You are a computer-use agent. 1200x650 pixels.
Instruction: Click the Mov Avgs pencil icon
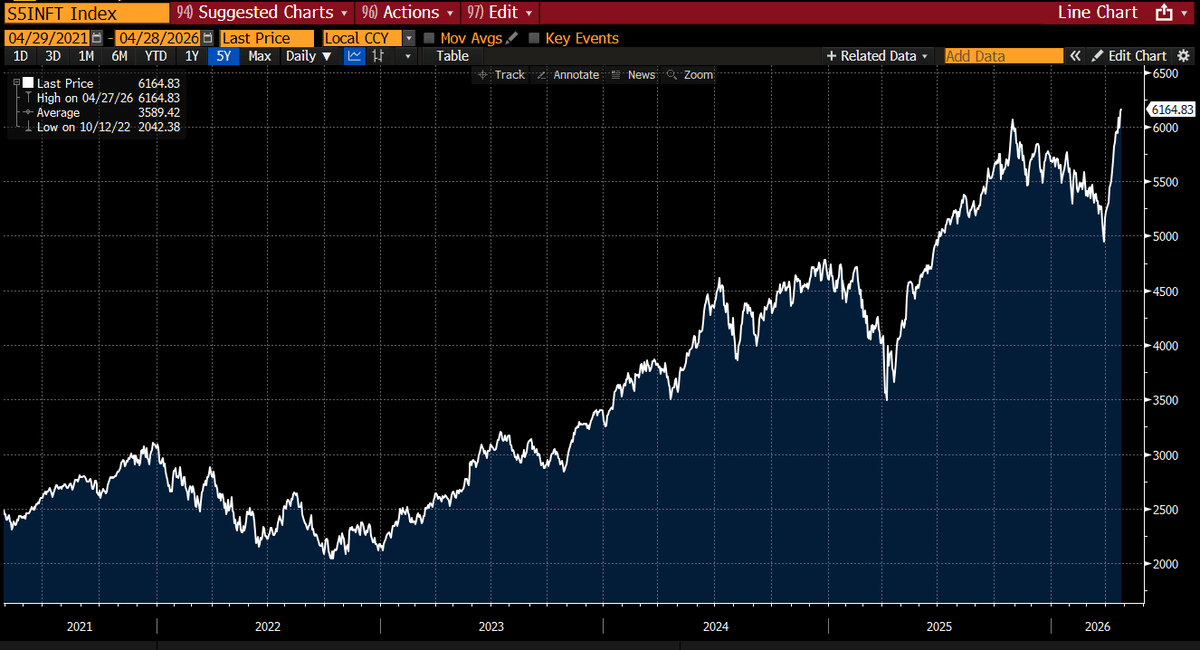511,38
